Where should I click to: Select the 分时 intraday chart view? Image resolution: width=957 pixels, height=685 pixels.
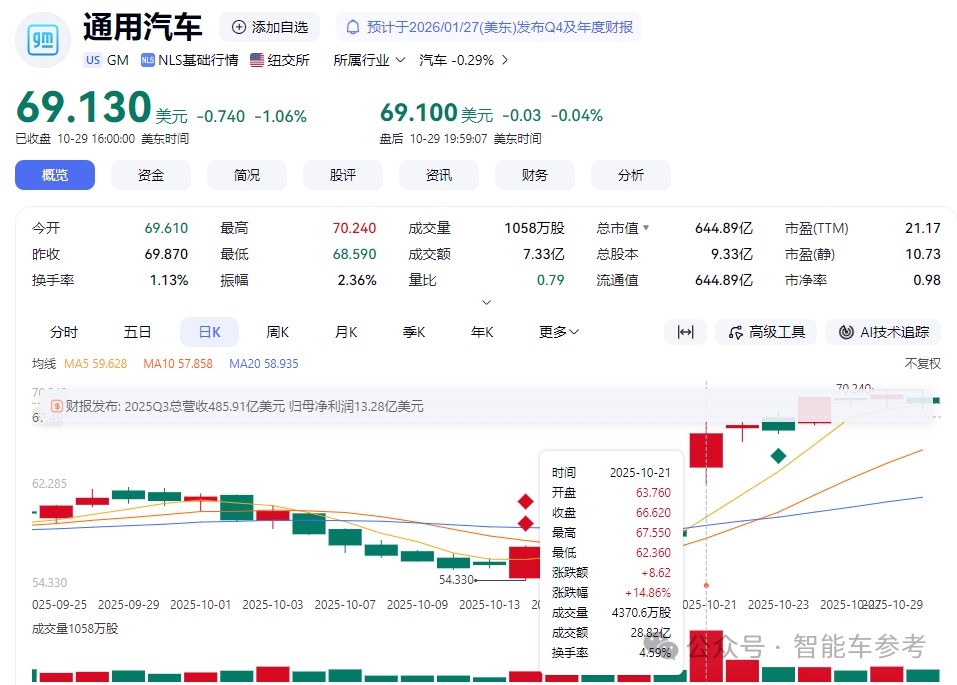click(64, 331)
